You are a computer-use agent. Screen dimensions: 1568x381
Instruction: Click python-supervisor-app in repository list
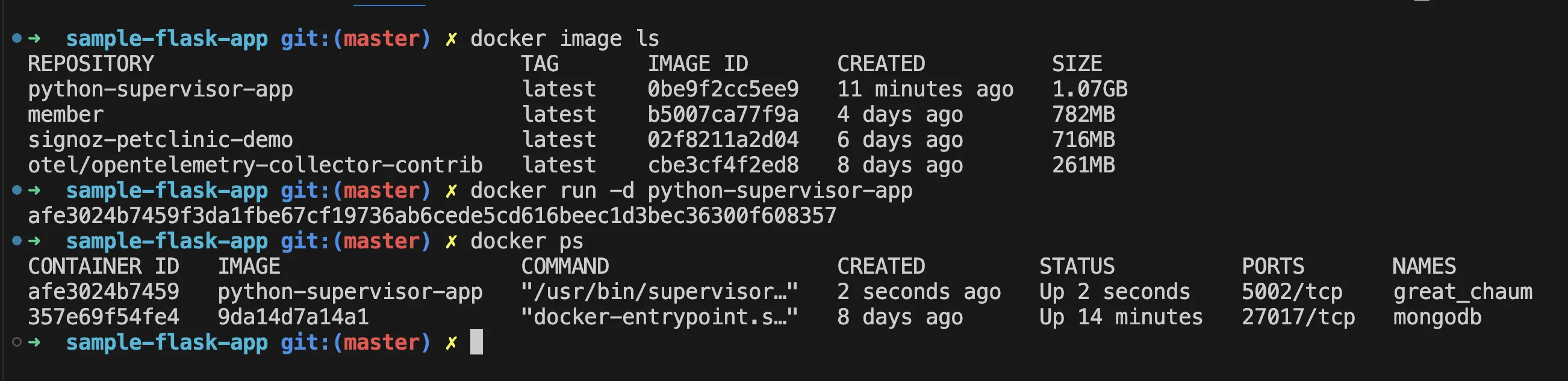click(x=161, y=90)
